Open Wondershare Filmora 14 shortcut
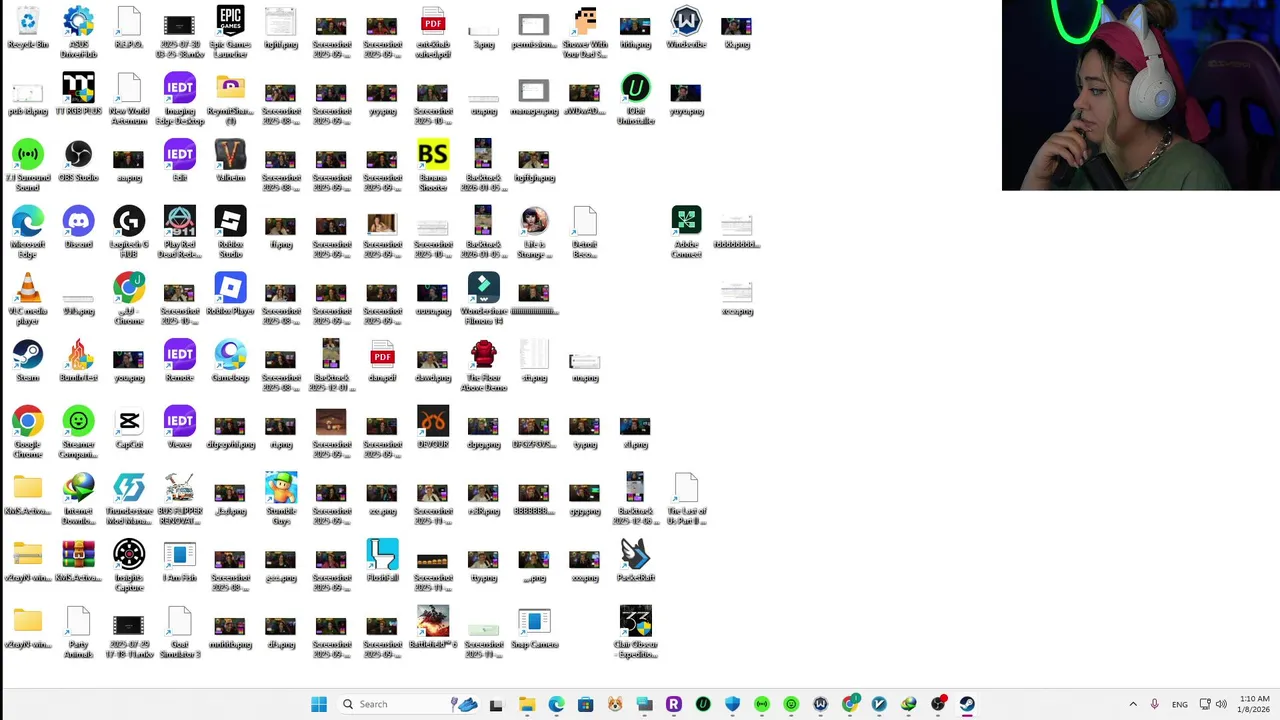1280x720 pixels. 483,299
